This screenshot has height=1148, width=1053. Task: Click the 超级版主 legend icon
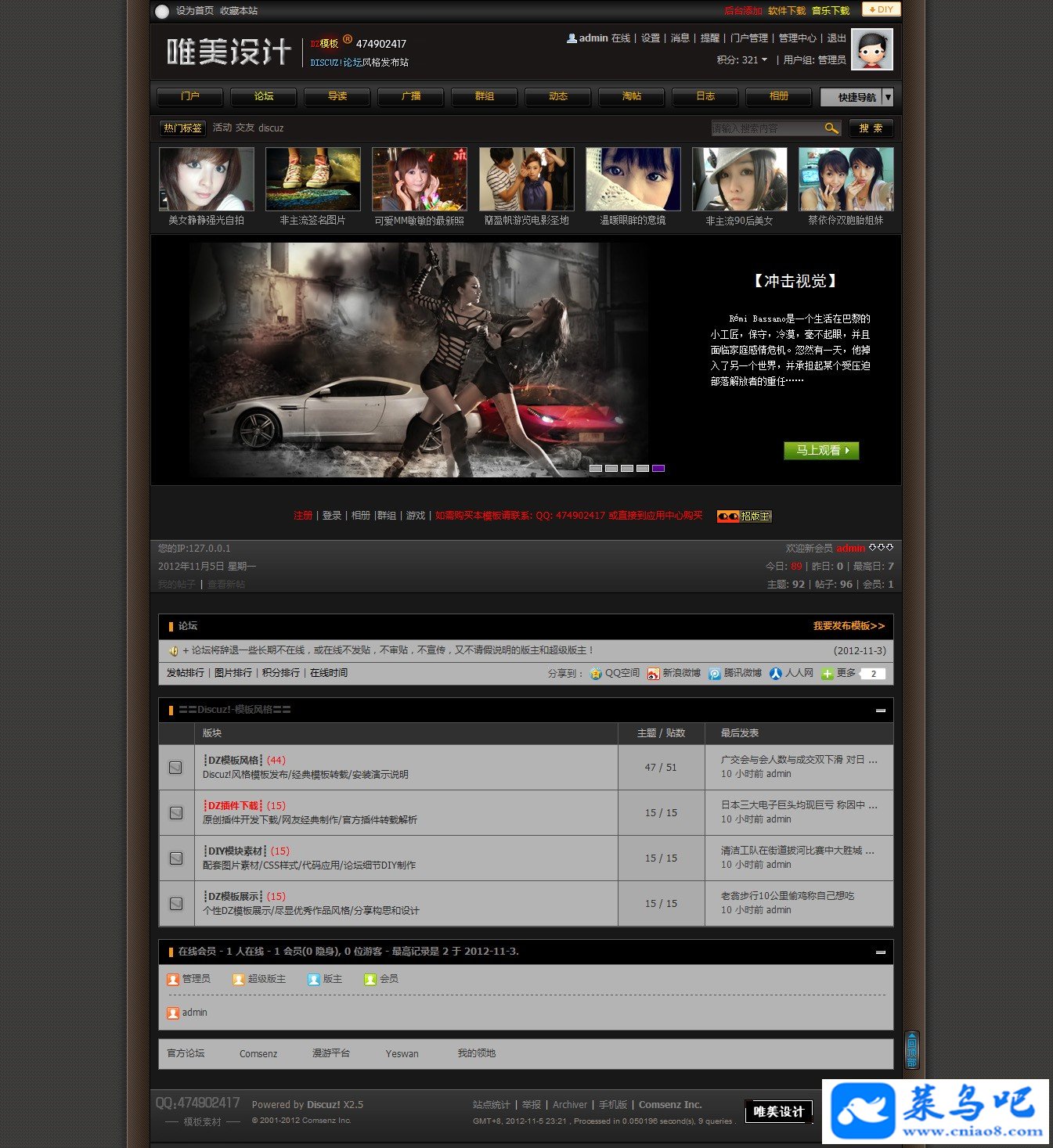click(239, 979)
